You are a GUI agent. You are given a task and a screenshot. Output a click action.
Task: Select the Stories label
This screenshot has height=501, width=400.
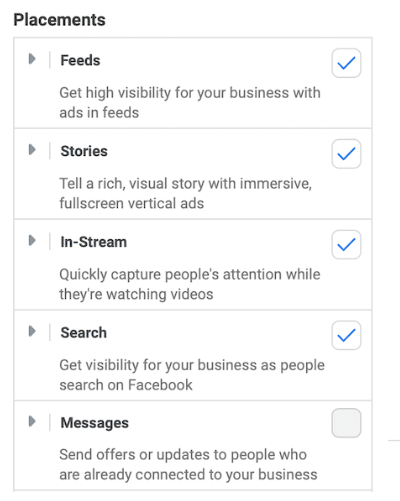click(x=84, y=151)
